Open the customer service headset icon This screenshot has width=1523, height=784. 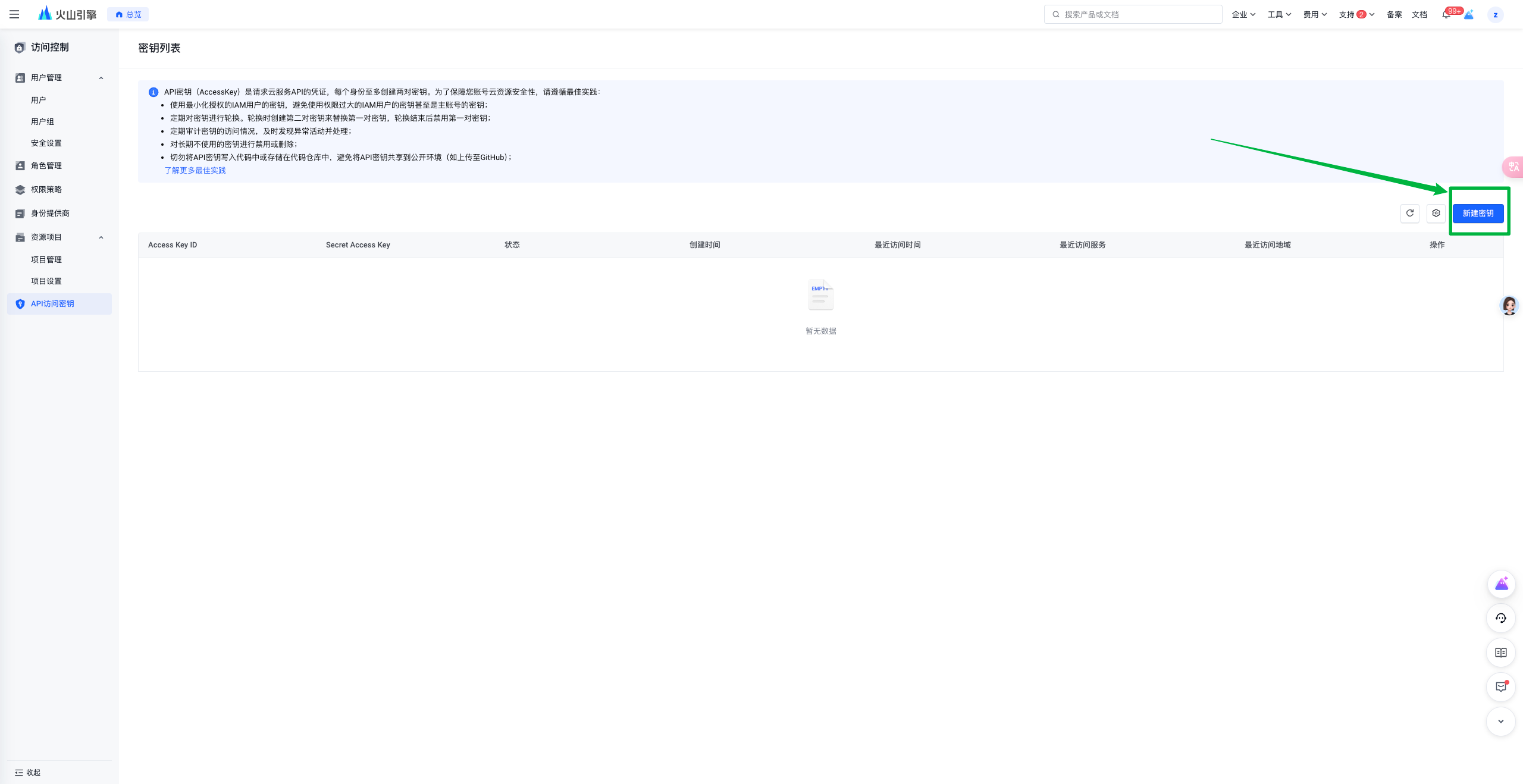coord(1500,618)
